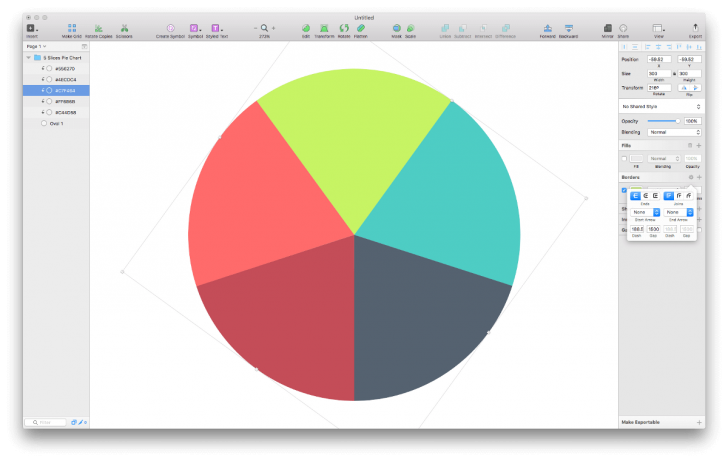The image size is (728, 461).
Task: Click the Scale toolbar icon
Action: pyautogui.click(x=410, y=28)
